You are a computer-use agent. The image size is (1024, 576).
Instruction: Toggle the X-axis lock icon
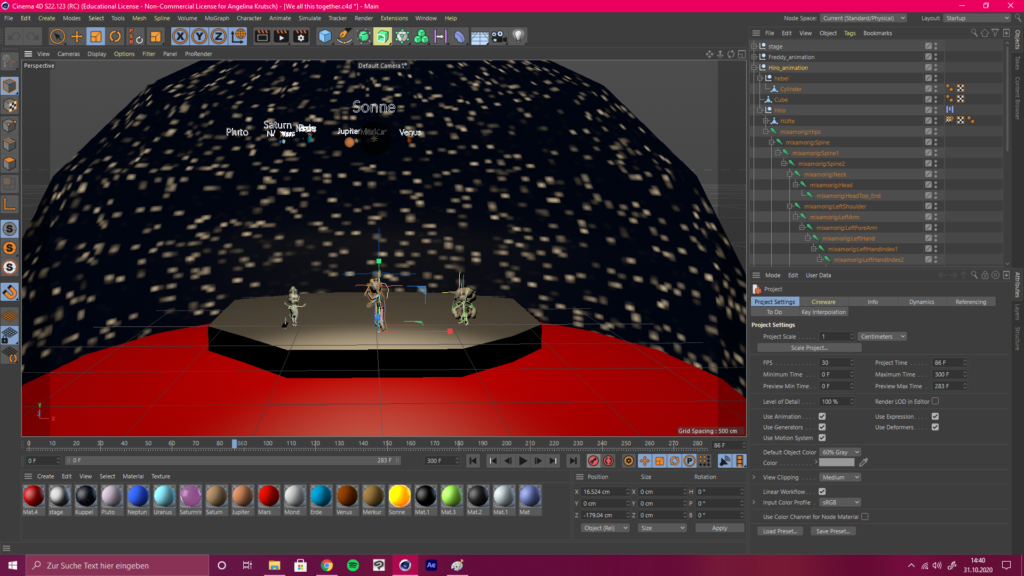pos(181,37)
